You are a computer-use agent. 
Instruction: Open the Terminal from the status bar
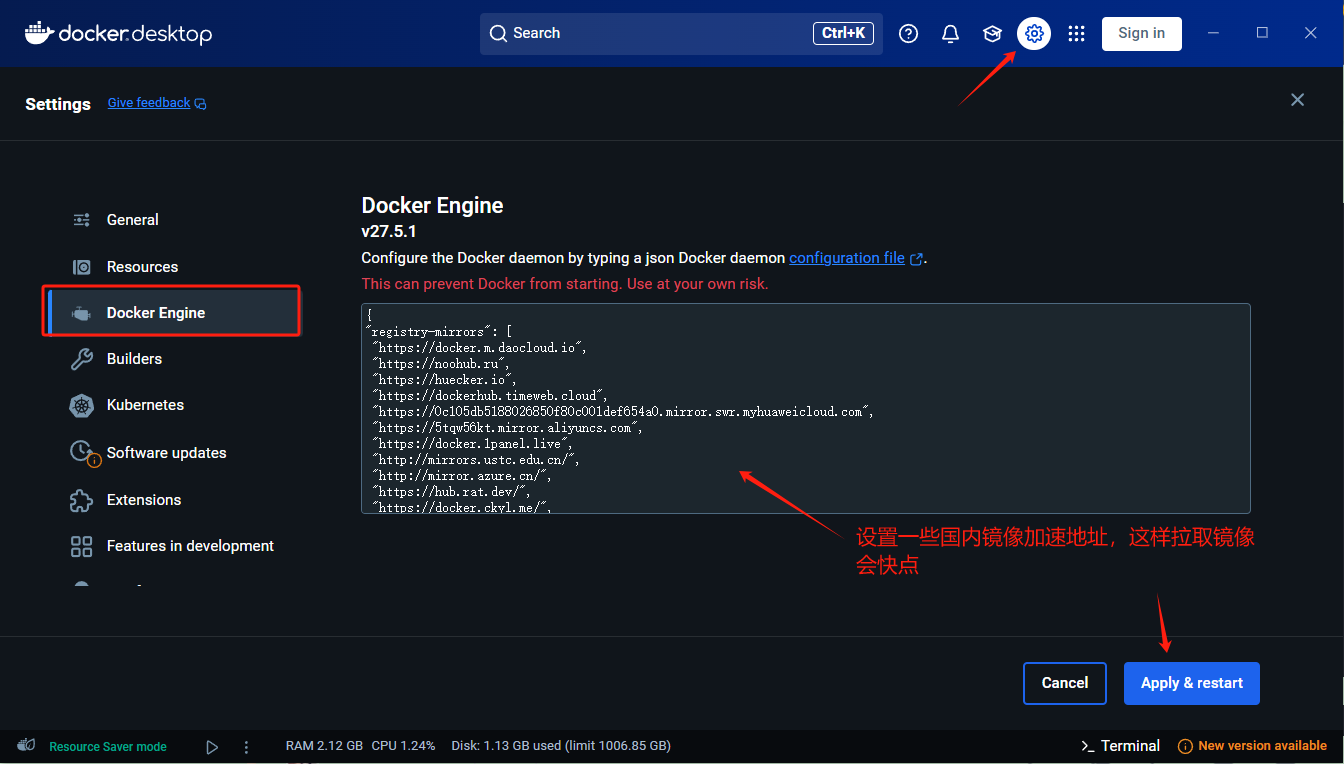(x=1120, y=745)
